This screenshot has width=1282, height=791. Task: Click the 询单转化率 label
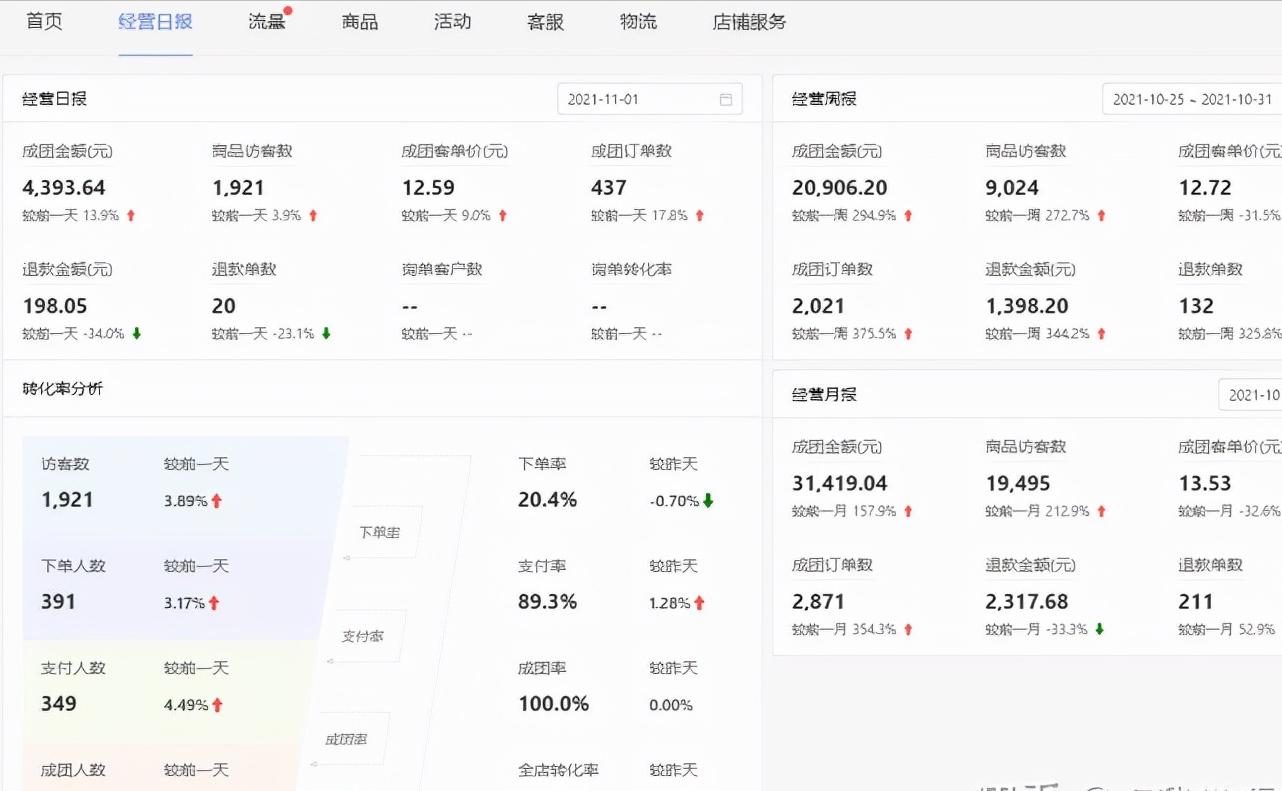click(631, 269)
